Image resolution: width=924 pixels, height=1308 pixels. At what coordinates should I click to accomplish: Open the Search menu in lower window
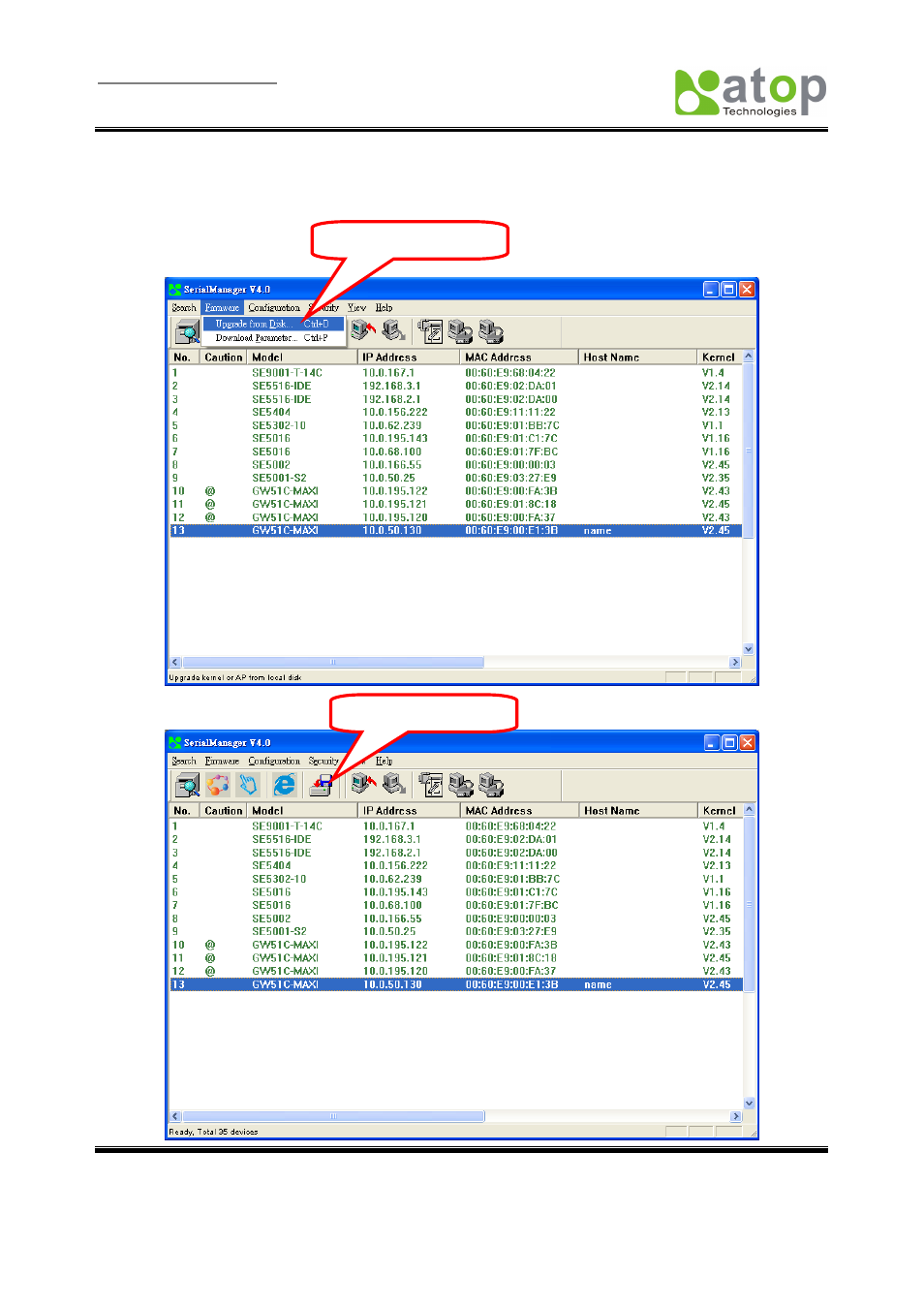[184, 762]
